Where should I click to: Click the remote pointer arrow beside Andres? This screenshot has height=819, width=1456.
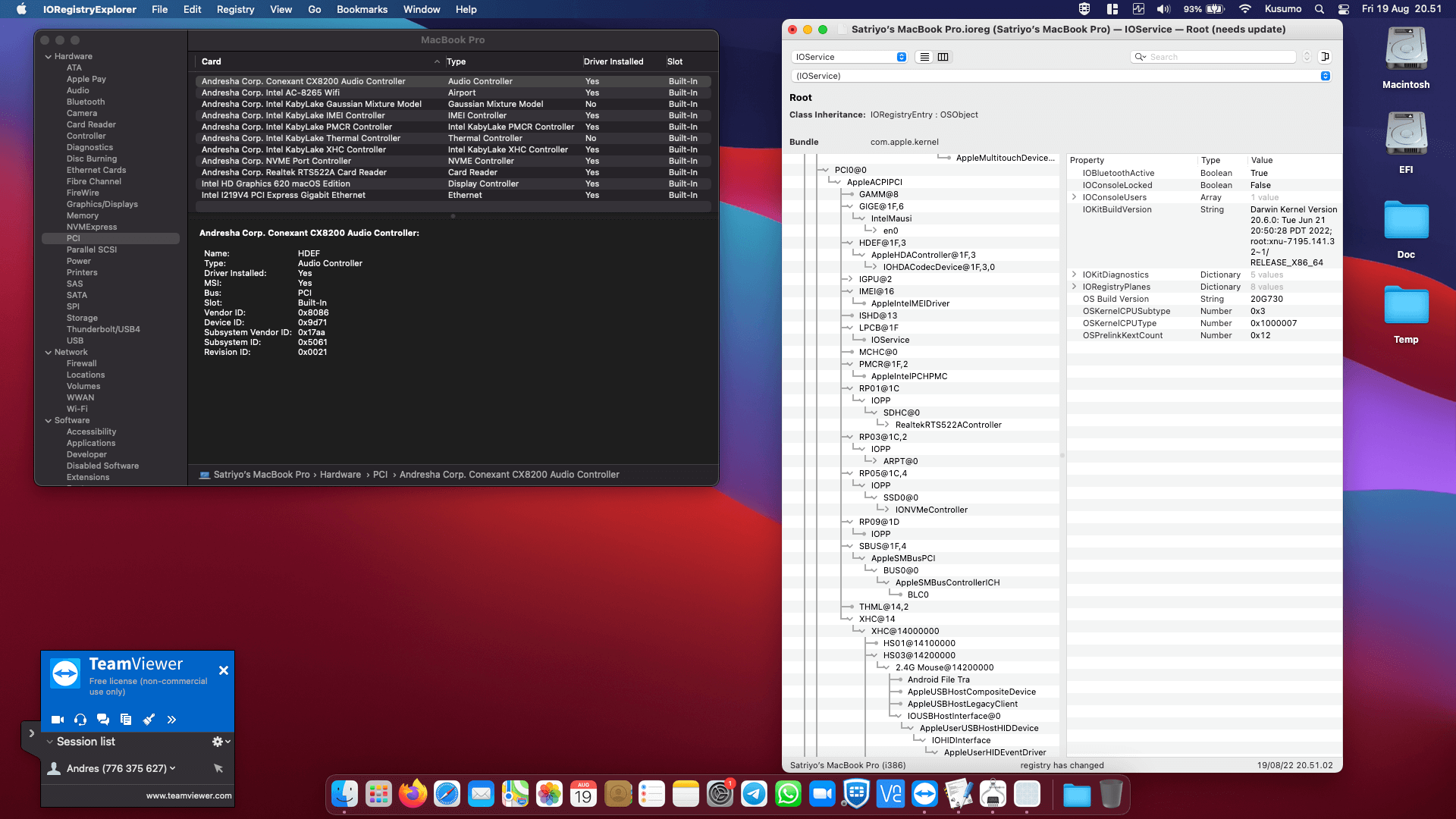coord(218,768)
